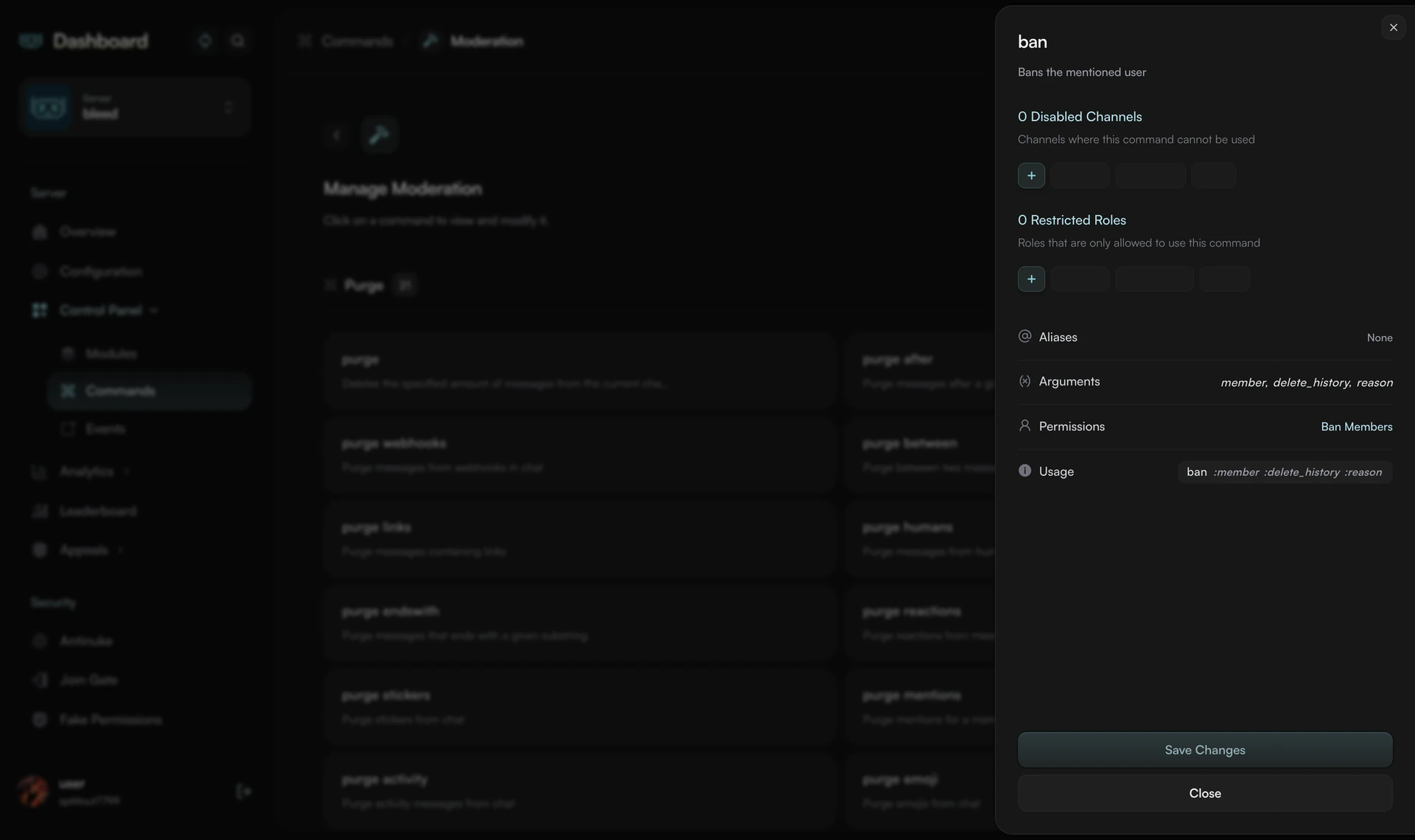Add a restricted role with plus button
The height and width of the screenshot is (840, 1415).
[x=1031, y=279]
